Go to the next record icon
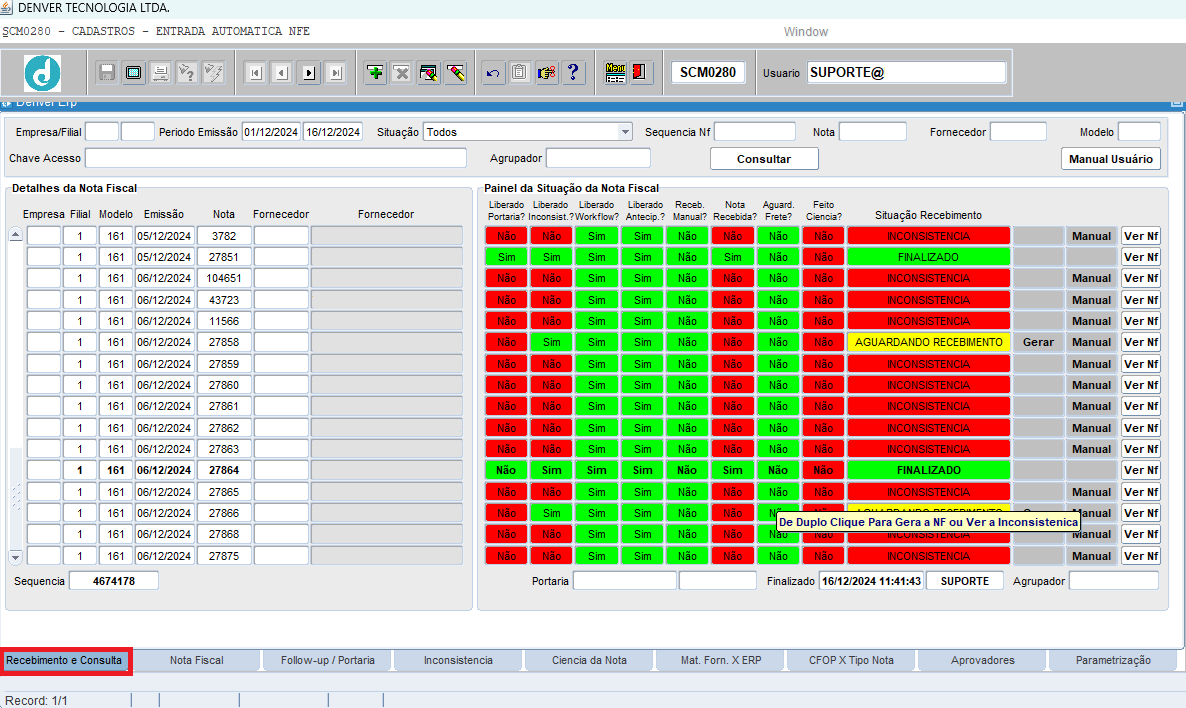Viewport: 1186px width, 708px height. [x=309, y=73]
